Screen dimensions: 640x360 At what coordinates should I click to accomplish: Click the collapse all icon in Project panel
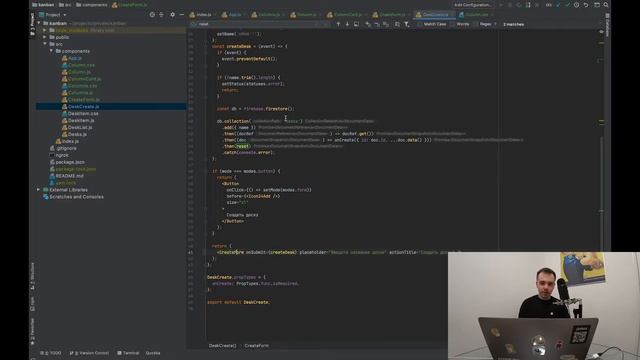161,15
